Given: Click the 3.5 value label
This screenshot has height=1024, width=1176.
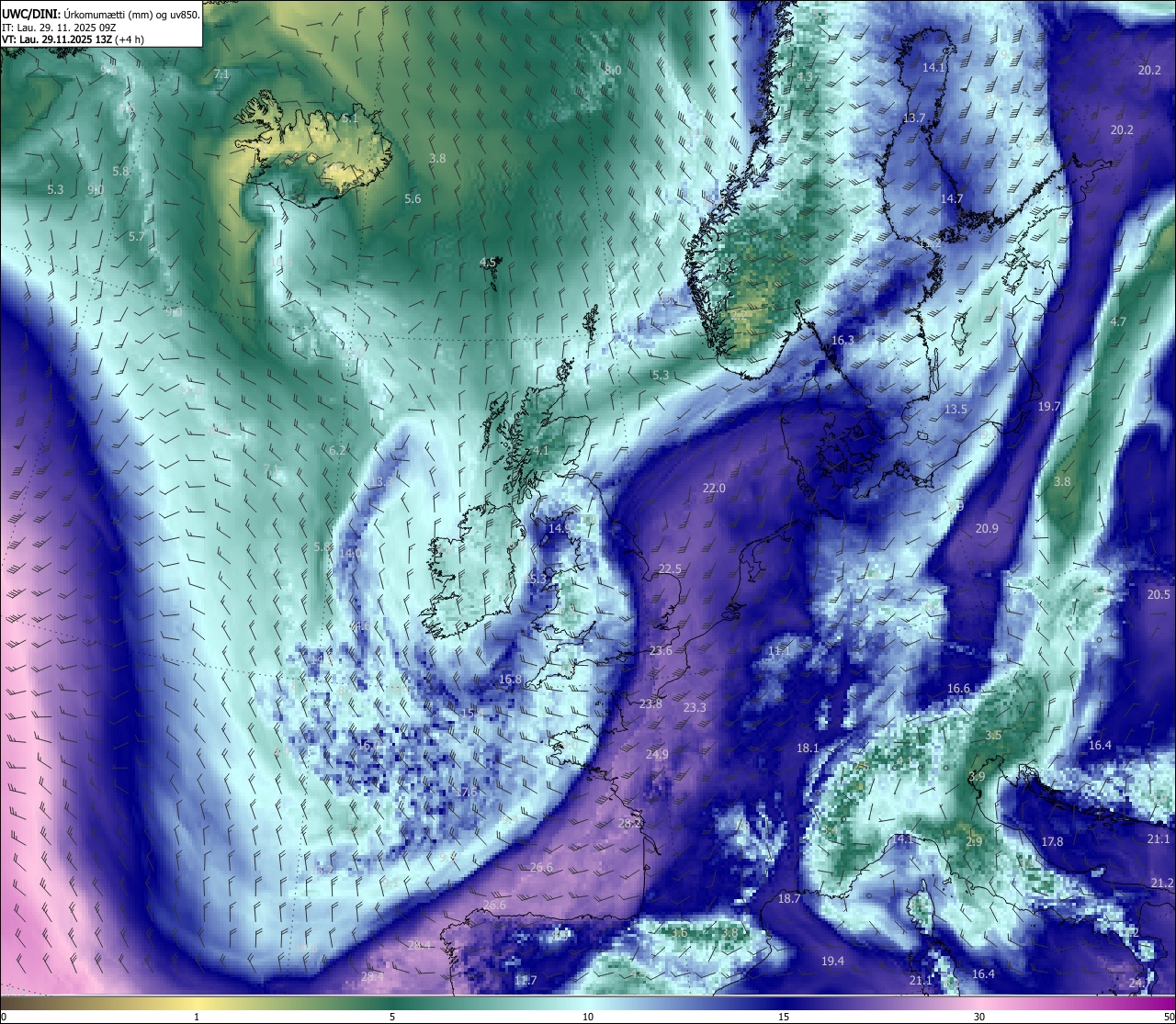Looking at the screenshot, I should point(994,737).
